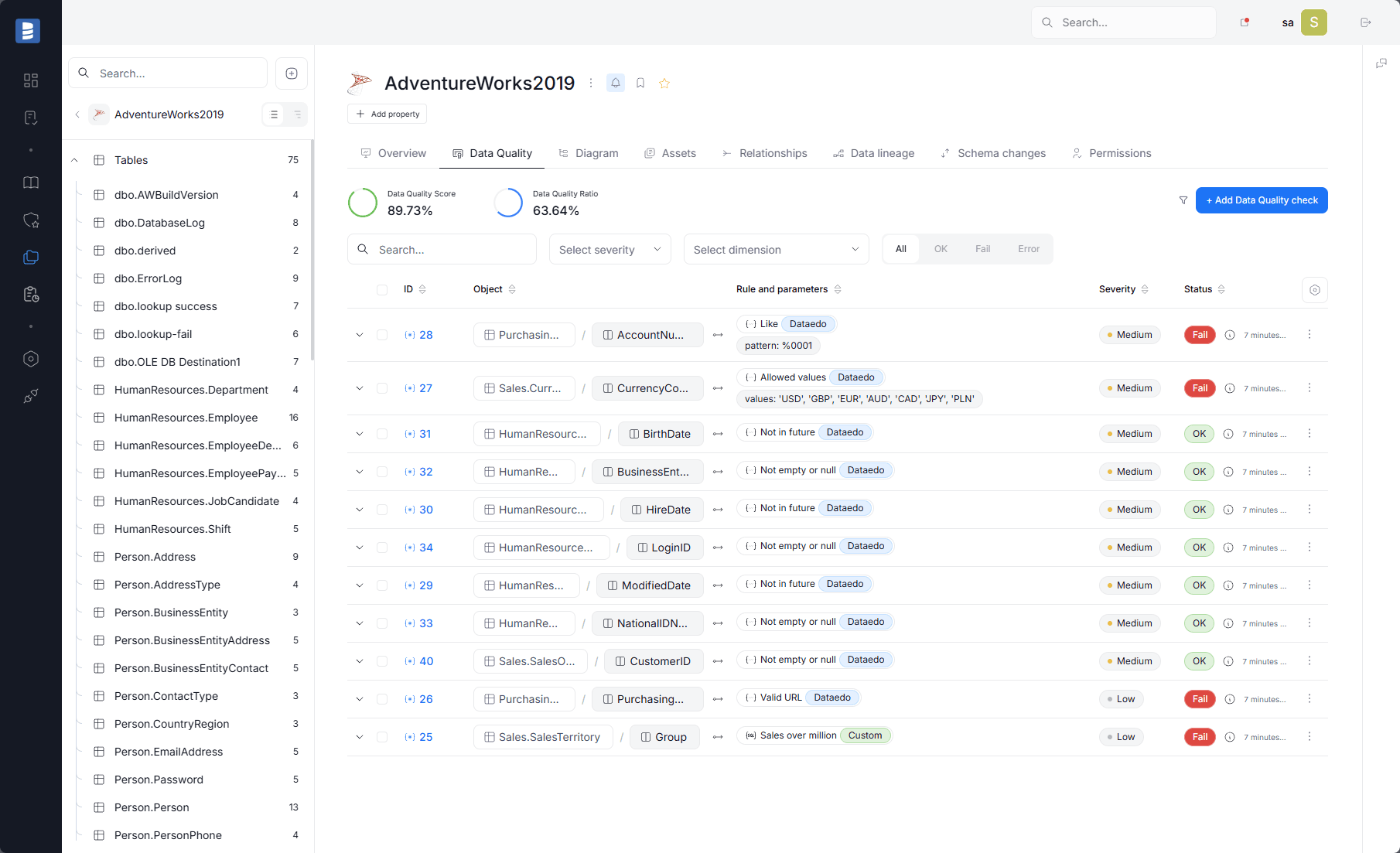The image size is (1400, 853).
Task: Switch the sidebar to tree view
Action: [297, 114]
